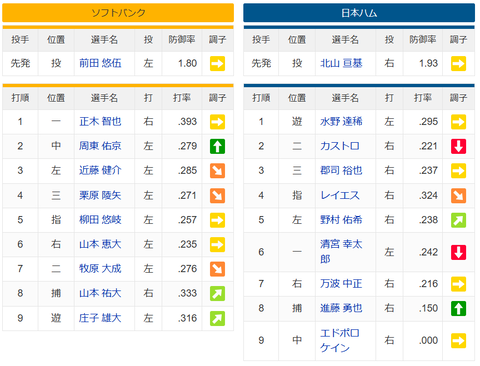Viewport: 480px width, 366px height.
Task: Click the yellow condition icon for 山本 恵大
Action: [x=217, y=244]
